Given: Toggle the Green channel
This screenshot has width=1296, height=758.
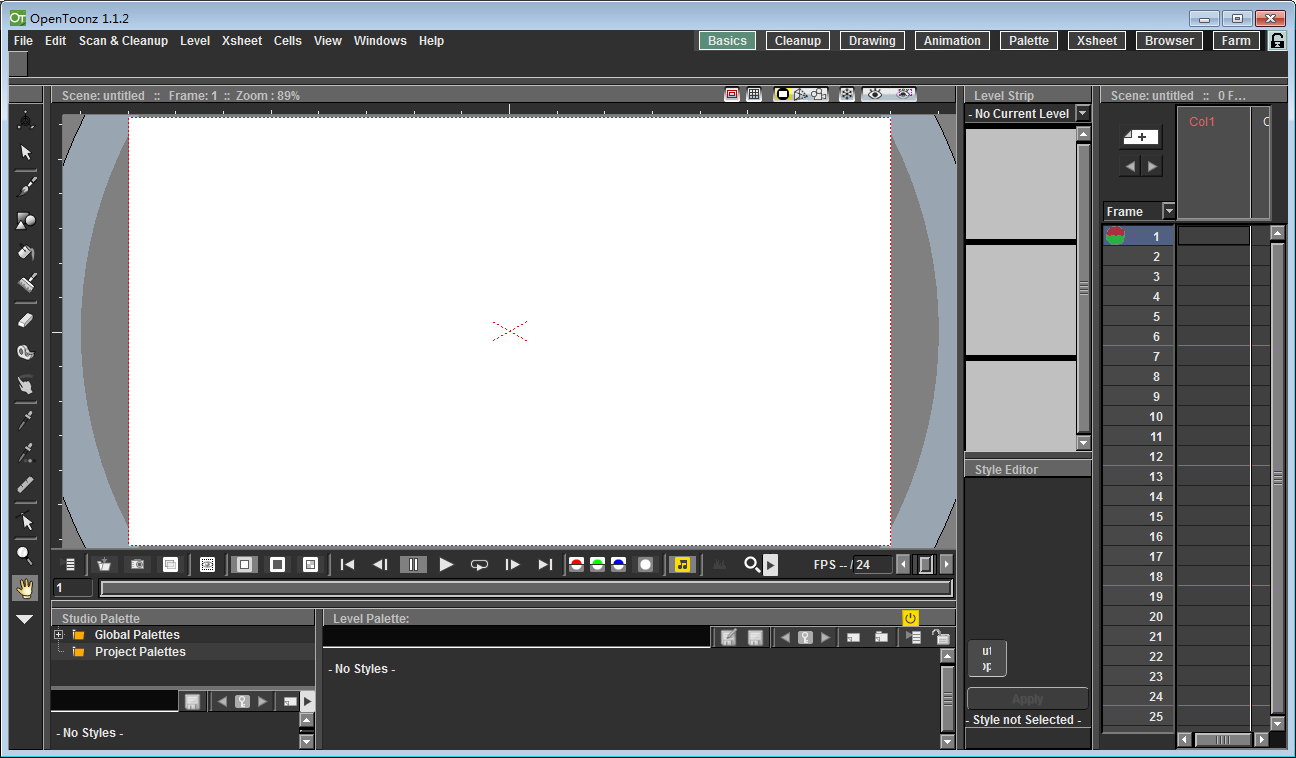Looking at the screenshot, I should point(597,564).
